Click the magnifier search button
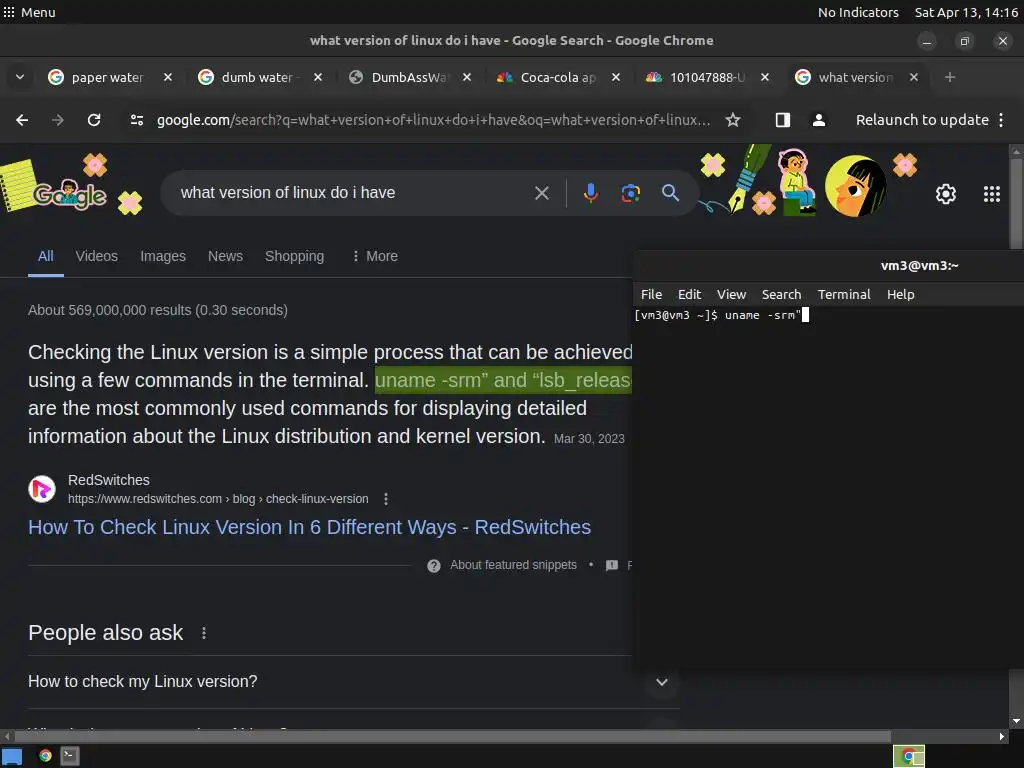Image resolution: width=1024 pixels, height=768 pixels. (670, 193)
